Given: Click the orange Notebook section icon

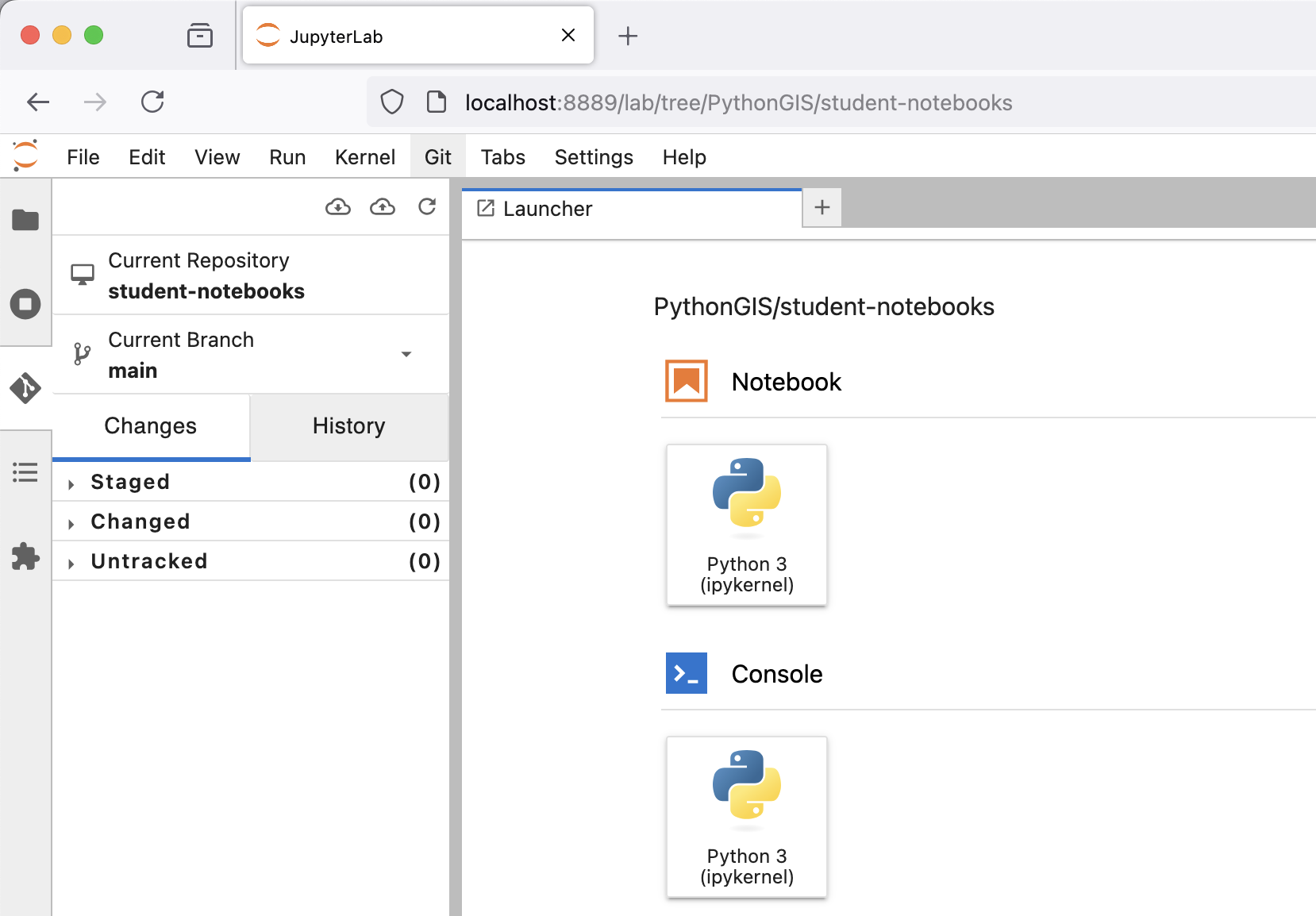Looking at the screenshot, I should pyautogui.click(x=687, y=381).
